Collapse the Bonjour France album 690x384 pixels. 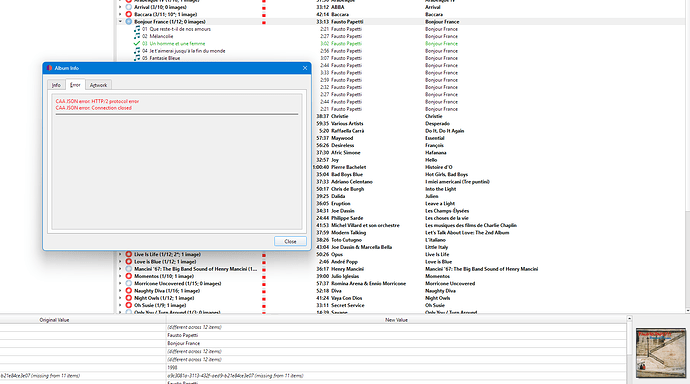120,22
